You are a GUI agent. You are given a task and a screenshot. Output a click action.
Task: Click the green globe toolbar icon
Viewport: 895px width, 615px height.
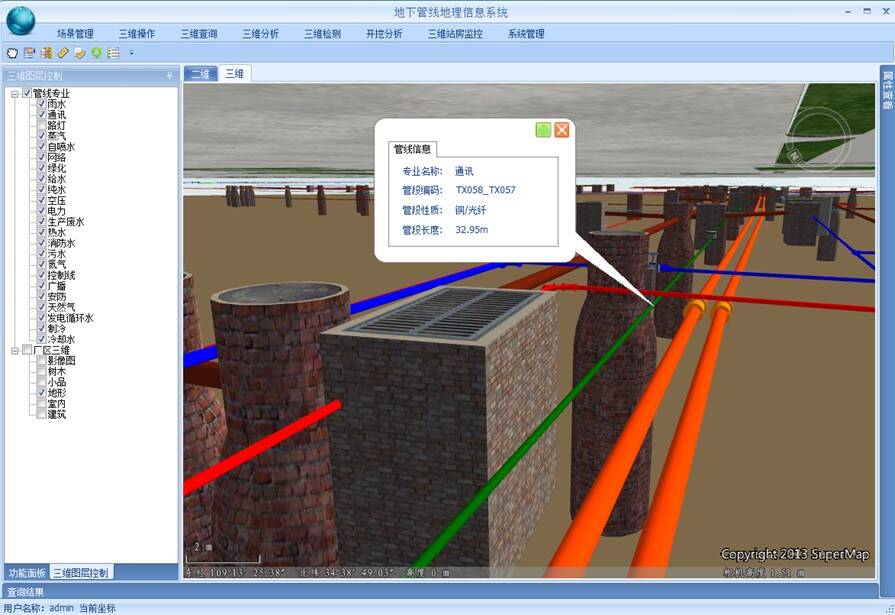click(96, 53)
